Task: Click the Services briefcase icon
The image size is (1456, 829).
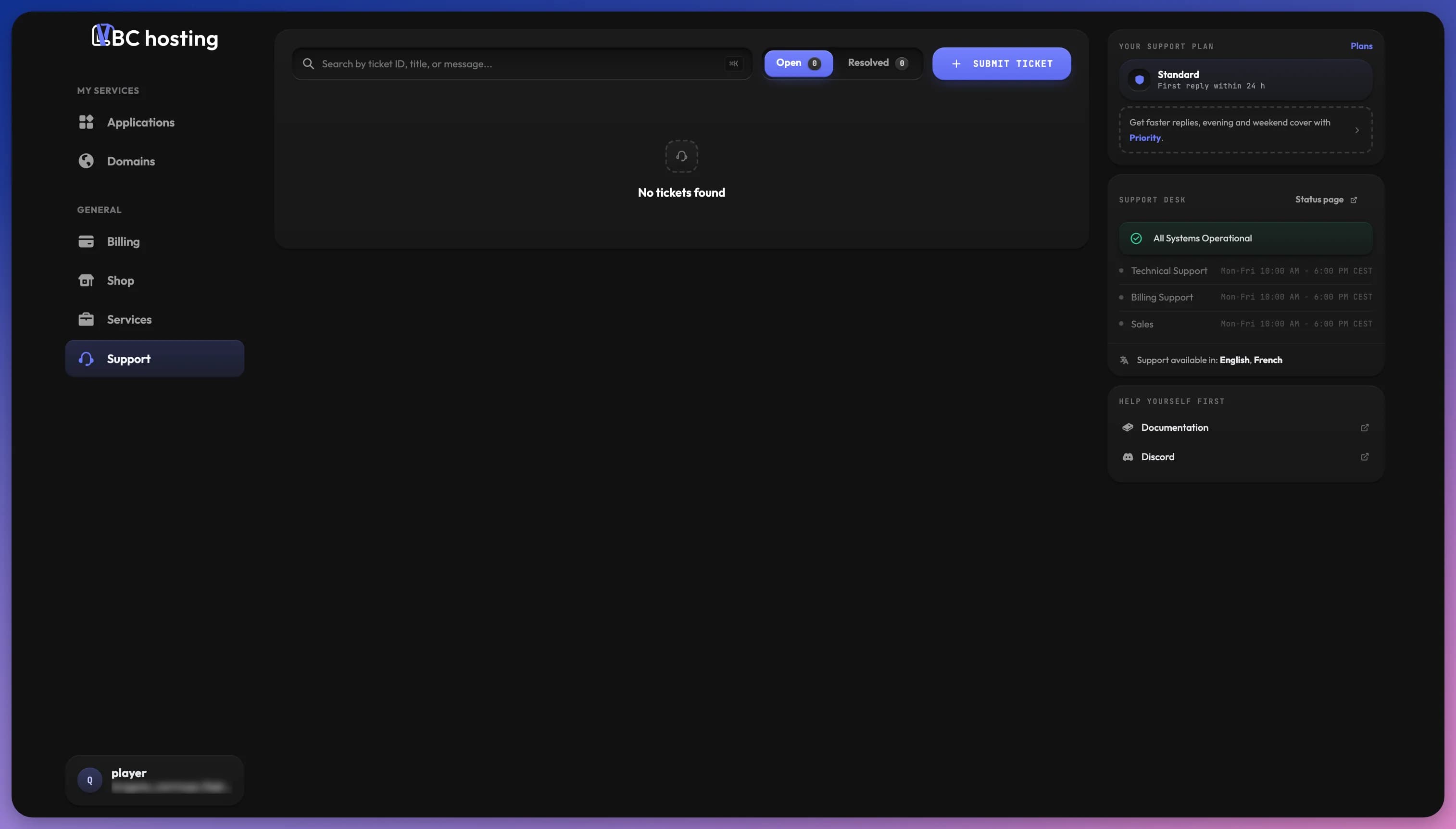Action: click(x=86, y=319)
